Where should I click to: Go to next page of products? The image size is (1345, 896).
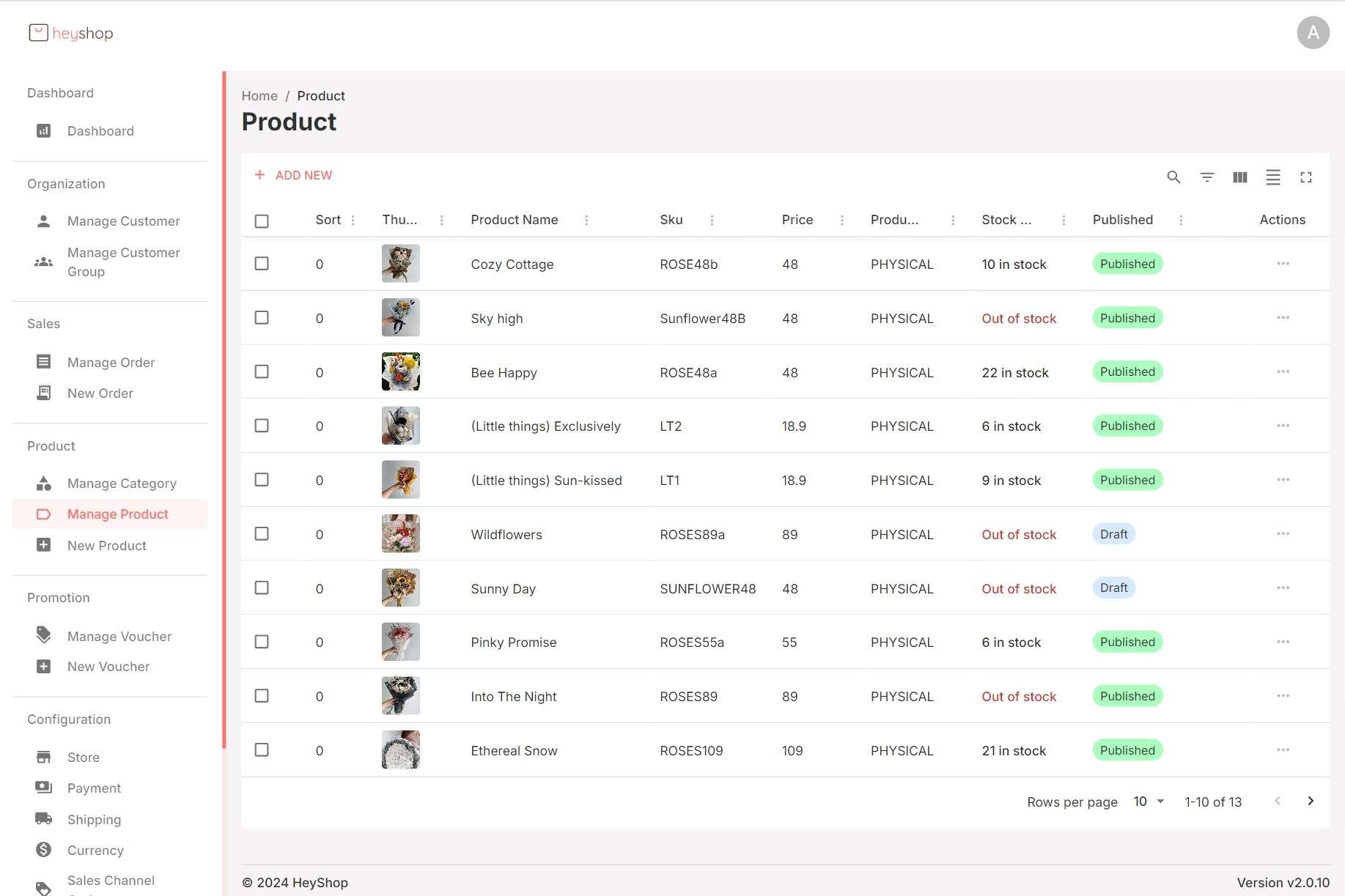[x=1310, y=801]
